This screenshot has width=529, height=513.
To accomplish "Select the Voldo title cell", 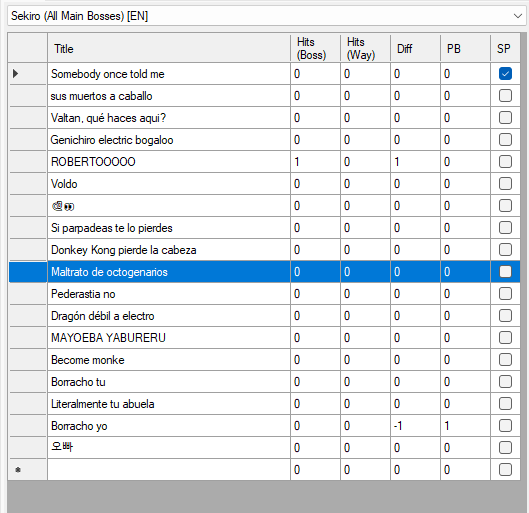I will point(169,183).
